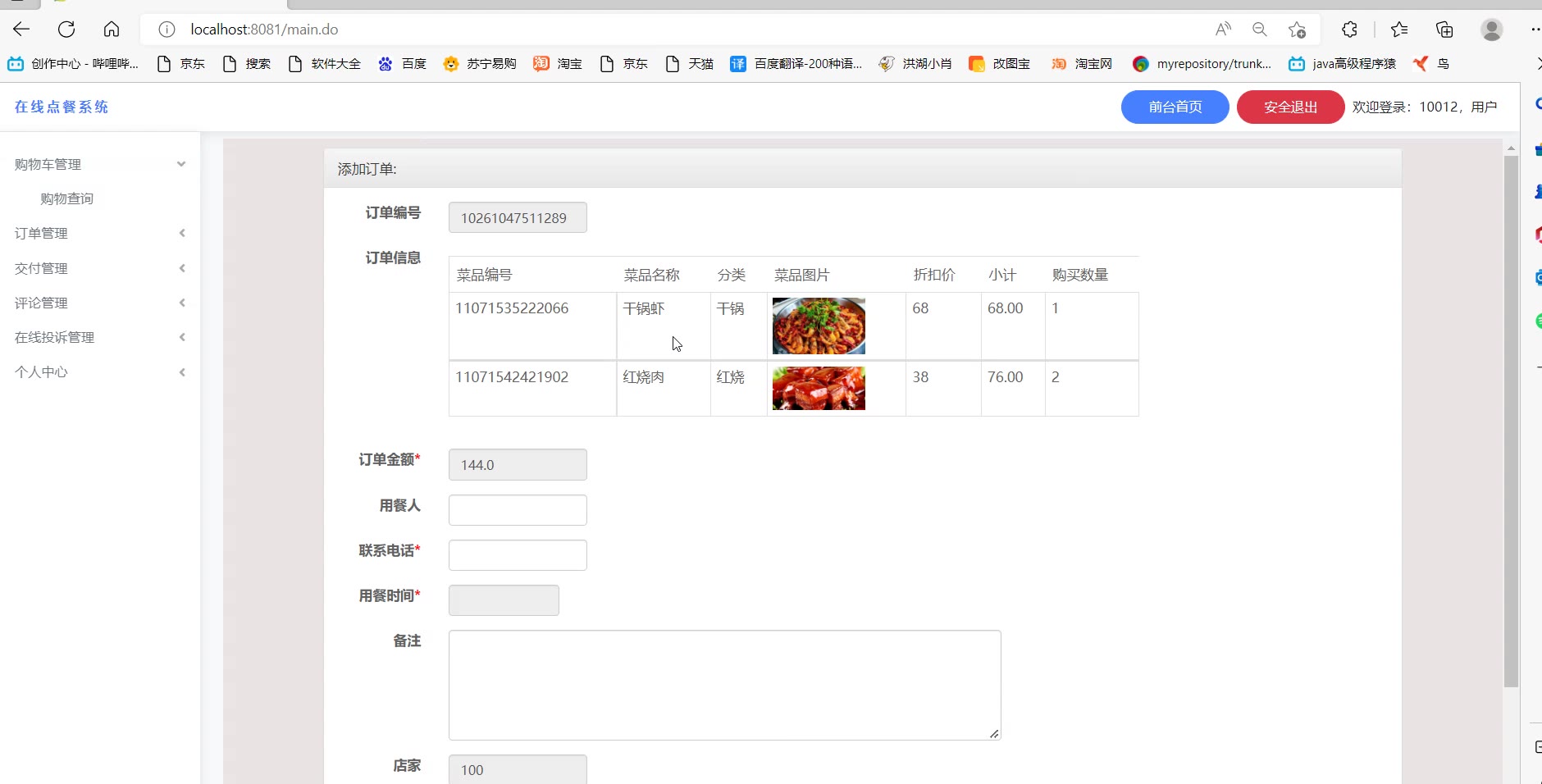The width and height of the screenshot is (1542, 784).
Task: Open favorites list icon
Action: (1399, 30)
